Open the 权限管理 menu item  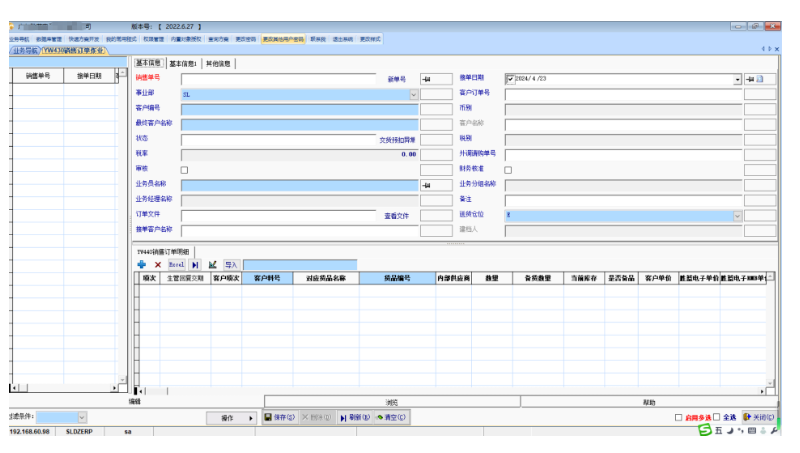(154, 39)
